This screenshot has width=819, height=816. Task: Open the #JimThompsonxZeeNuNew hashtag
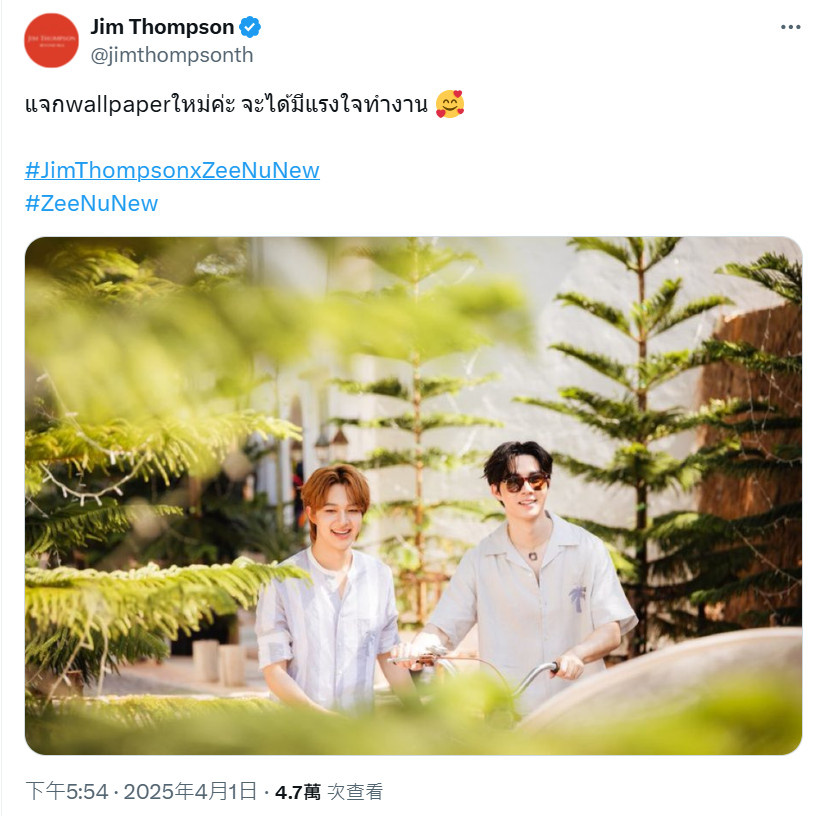pyautogui.click(x=172, y=170)
